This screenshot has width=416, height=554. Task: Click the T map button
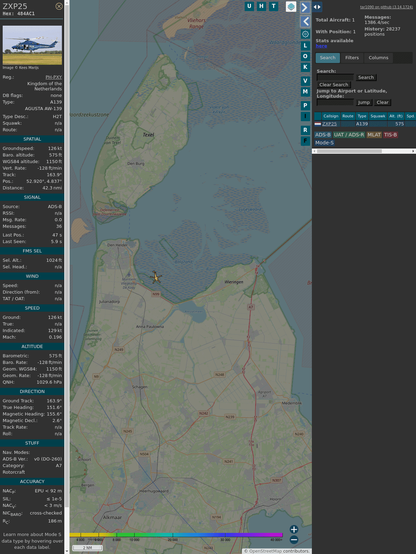pos(274,6)
